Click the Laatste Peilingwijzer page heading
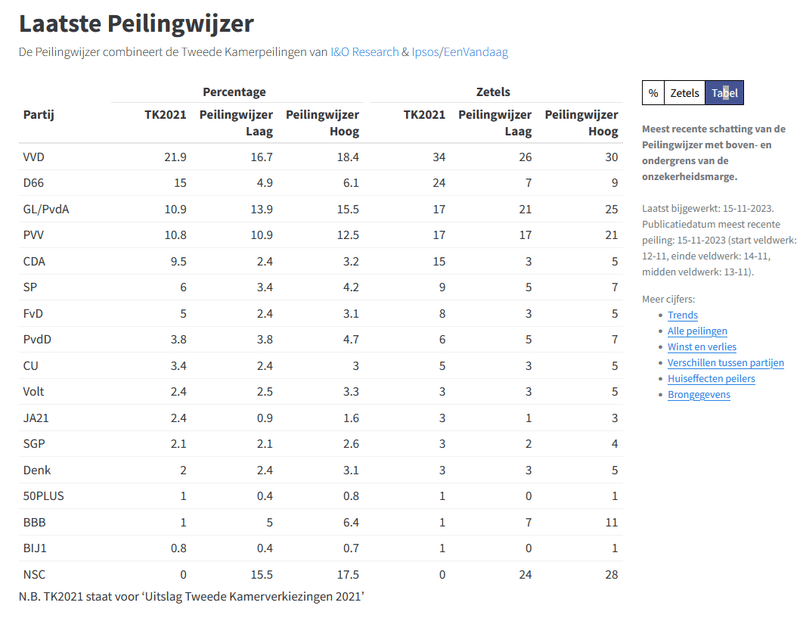Viewport: 800px width, 618px height. coord(136,23)
